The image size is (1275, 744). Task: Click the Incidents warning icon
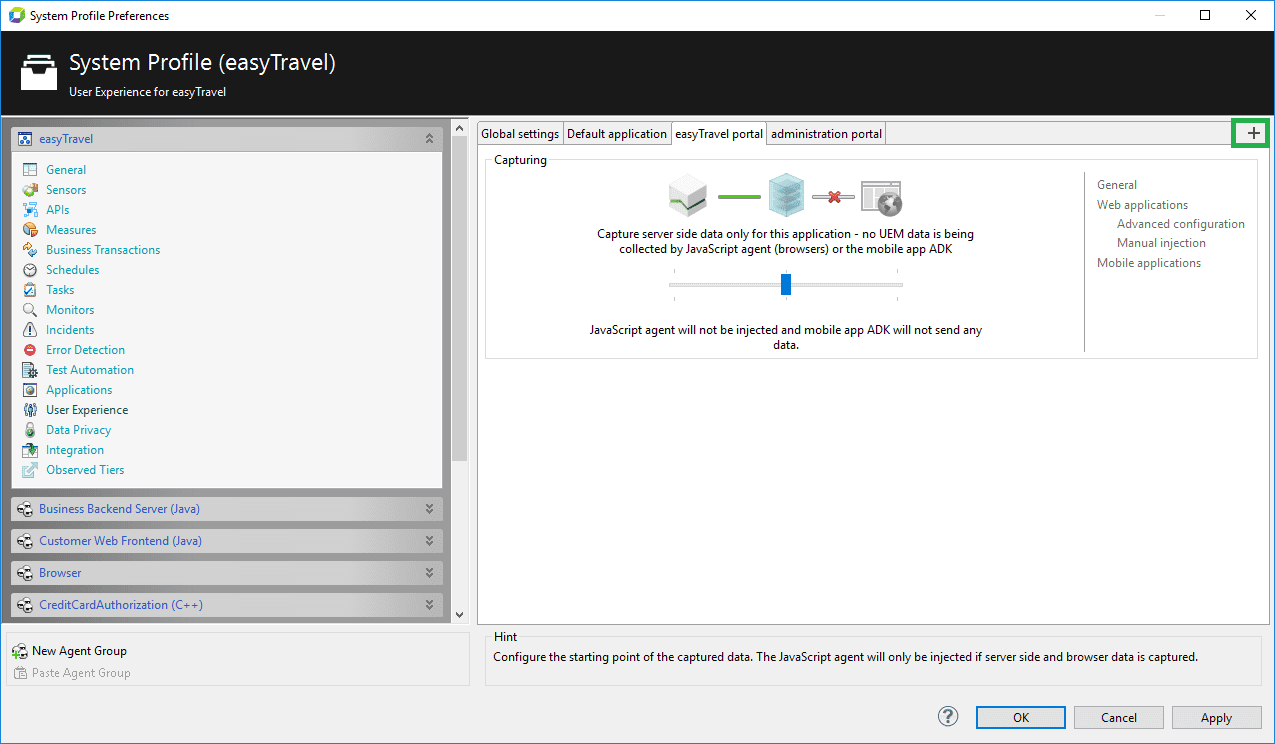coord(29,330)
